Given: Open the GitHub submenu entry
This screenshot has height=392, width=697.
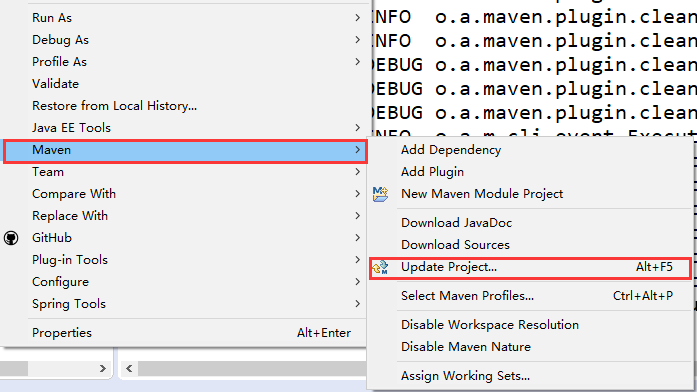Looking at the screenshot, I should pos(184,238).
